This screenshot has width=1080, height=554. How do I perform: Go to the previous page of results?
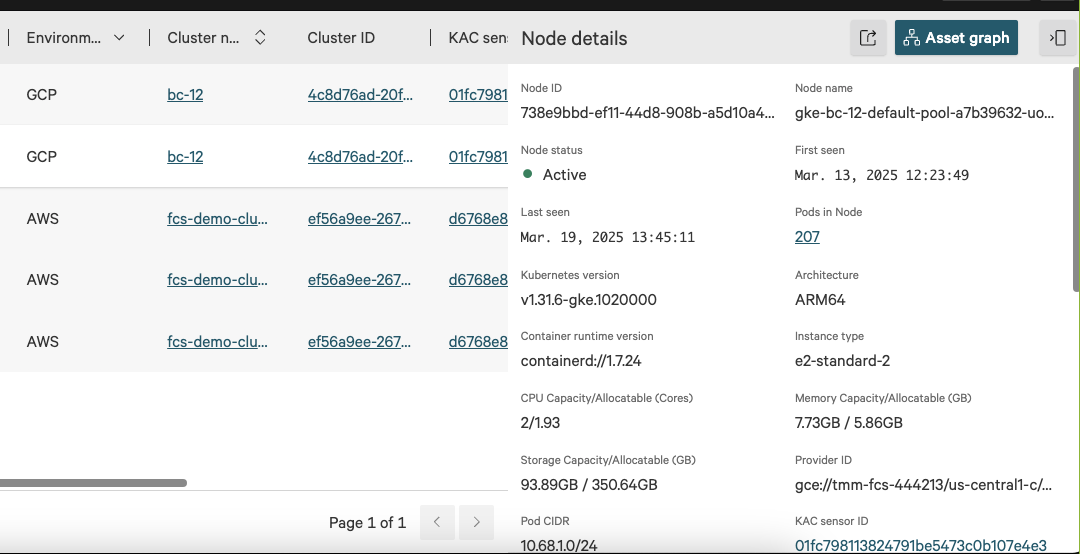[x=437, y=522]
